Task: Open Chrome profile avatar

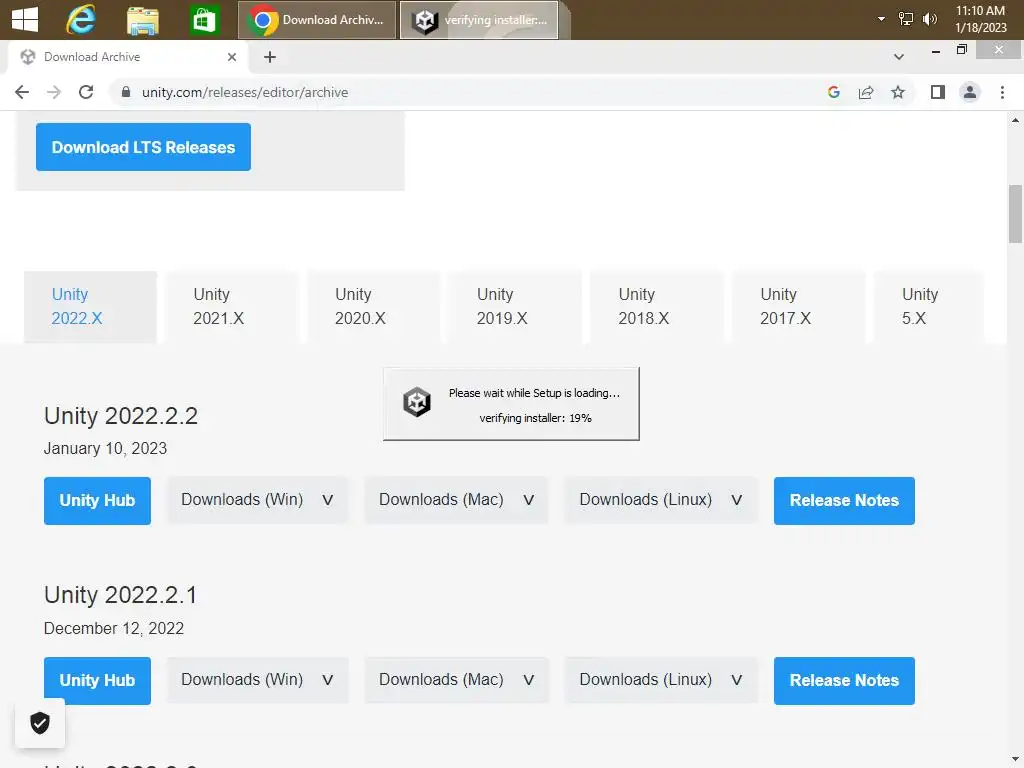Action: pyautogui.click(x=970, y=92)
